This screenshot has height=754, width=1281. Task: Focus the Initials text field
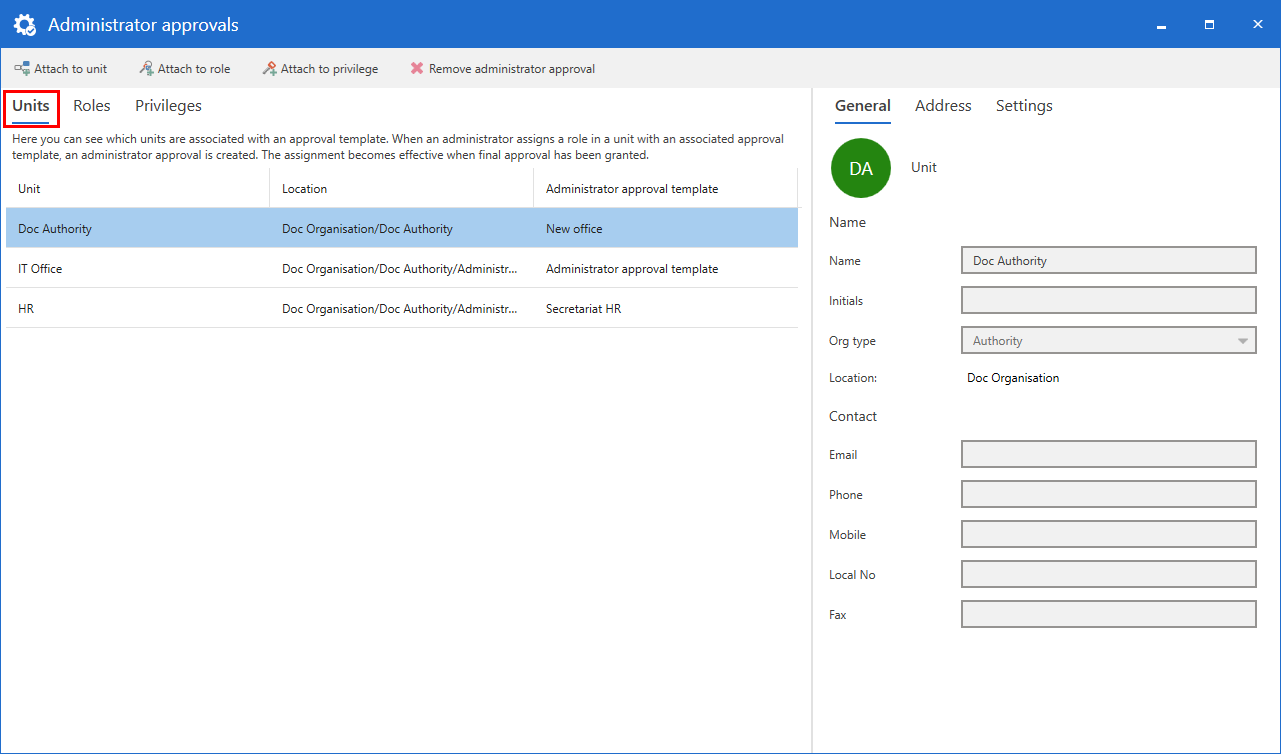tap(1108, 301)
